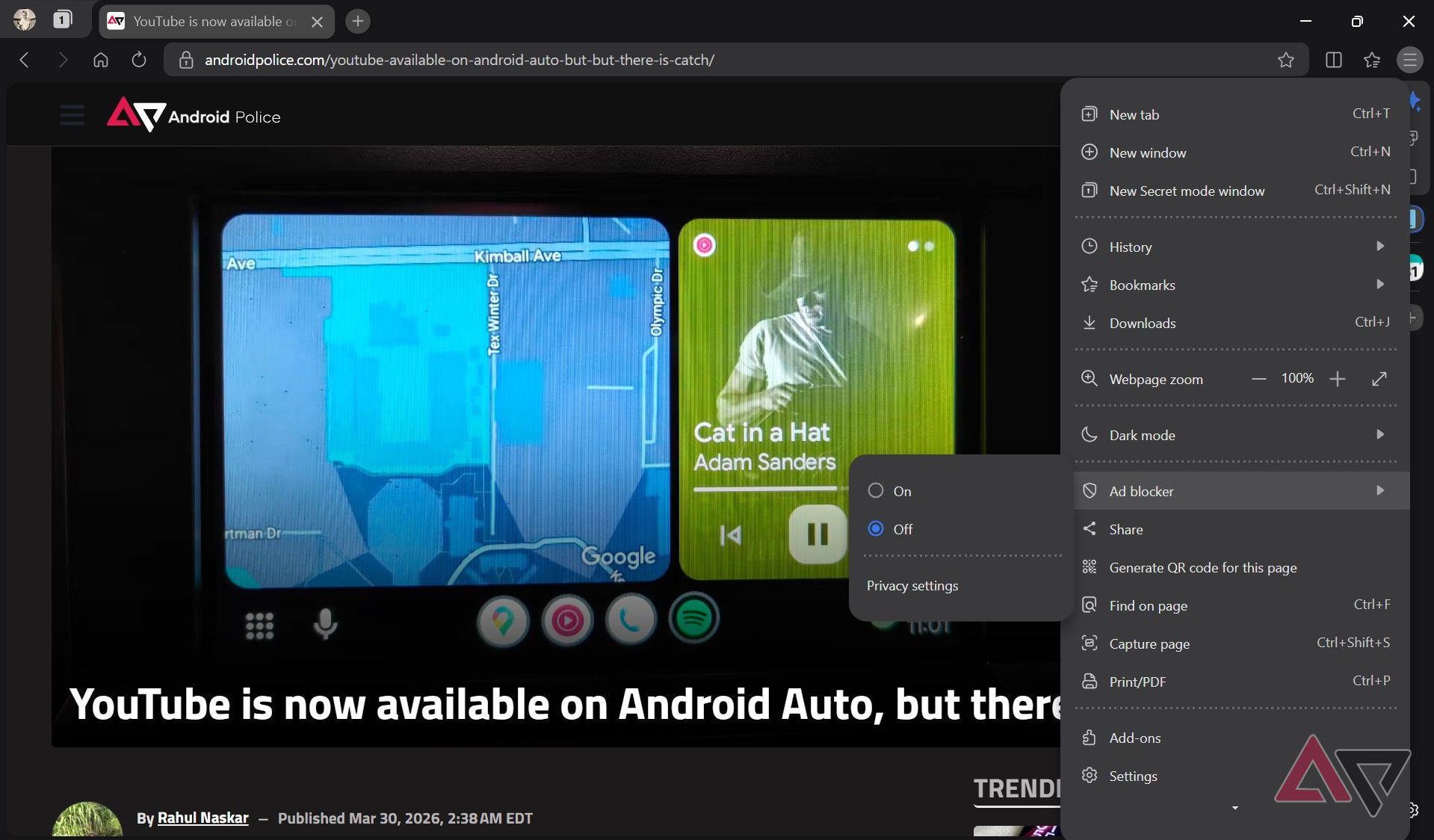This screenshot has height=840, width=1434.
Task: Open Print/PDF menu item
Action: [x=1235, y=682]
